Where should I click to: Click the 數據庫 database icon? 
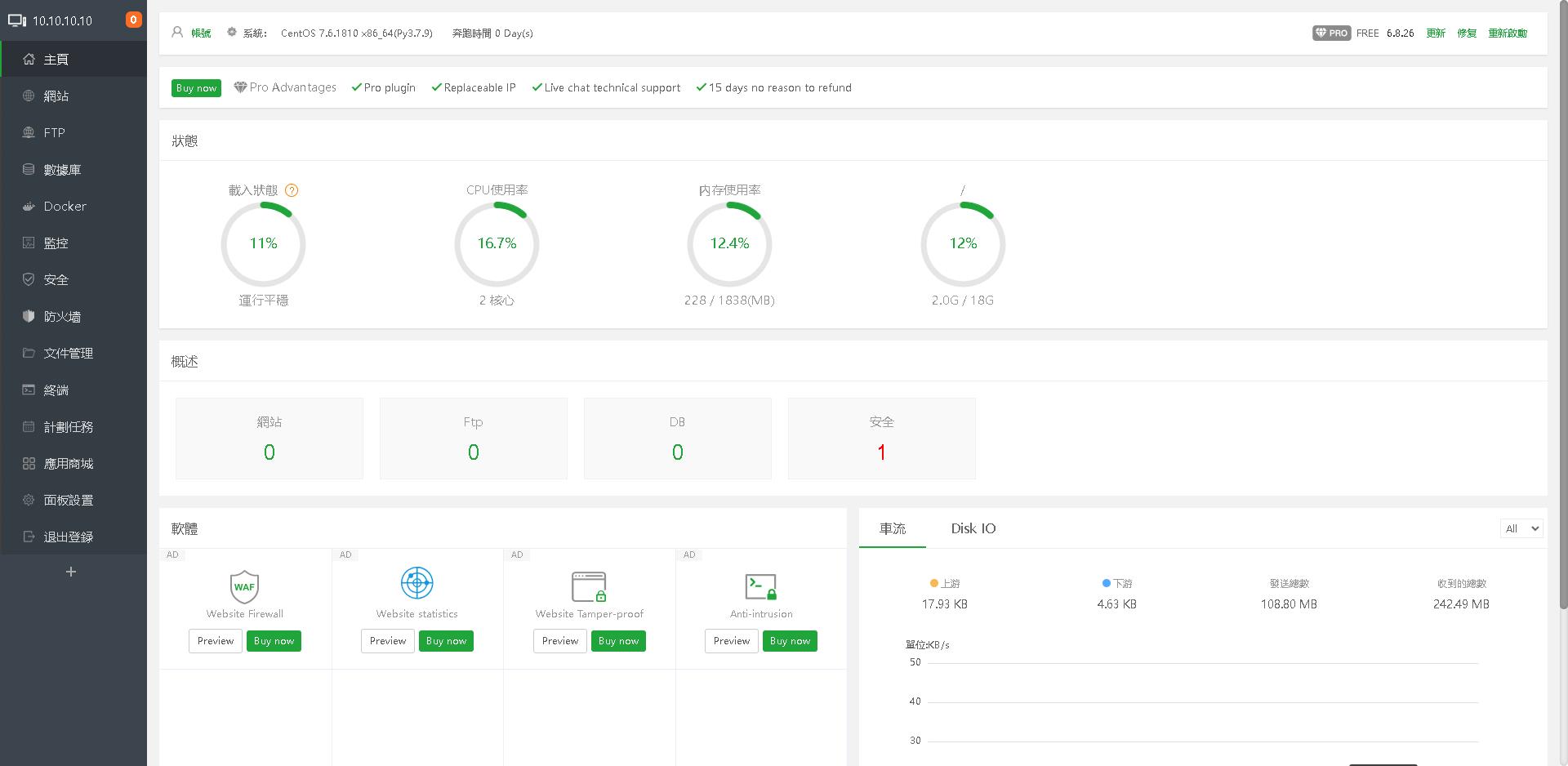click(x=29, y=170)
